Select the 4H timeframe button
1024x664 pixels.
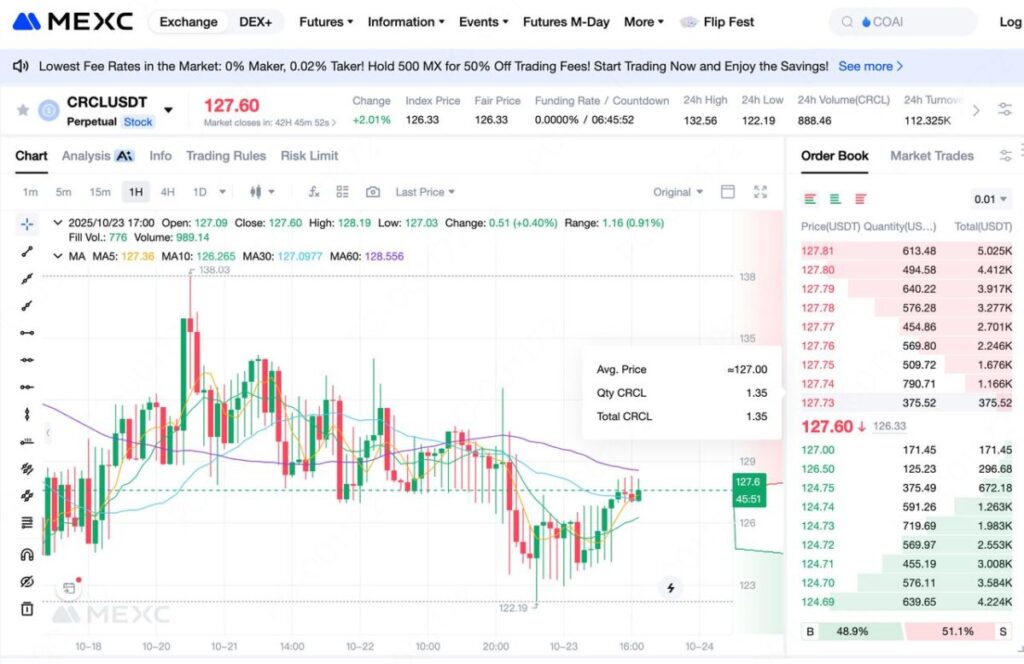point(167,192)
